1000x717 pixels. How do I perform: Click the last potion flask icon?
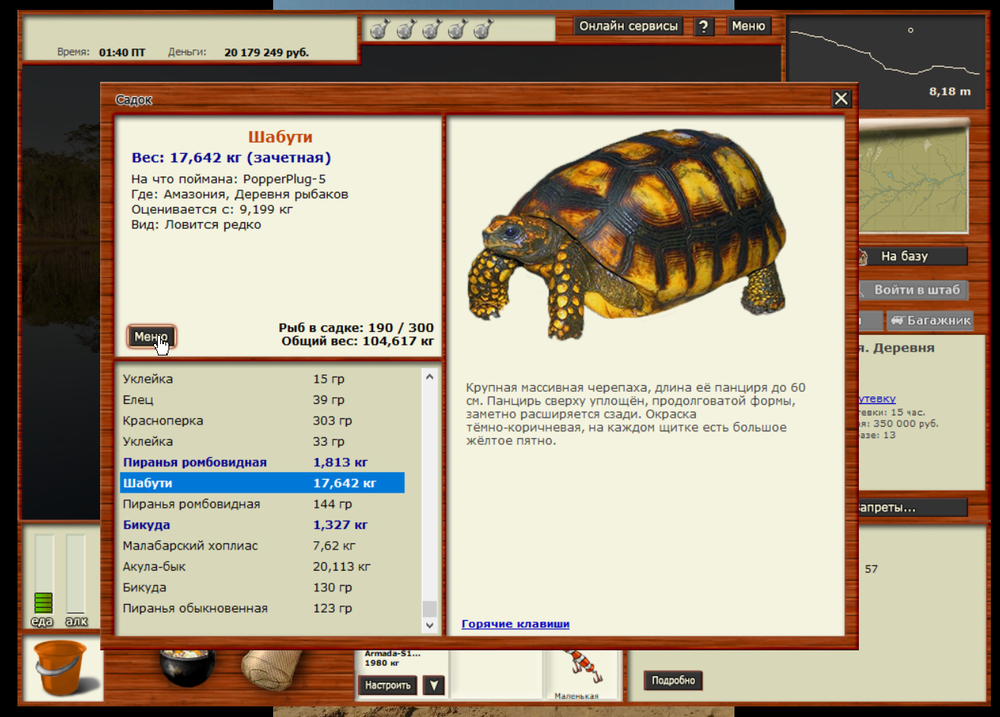point(481,30)
